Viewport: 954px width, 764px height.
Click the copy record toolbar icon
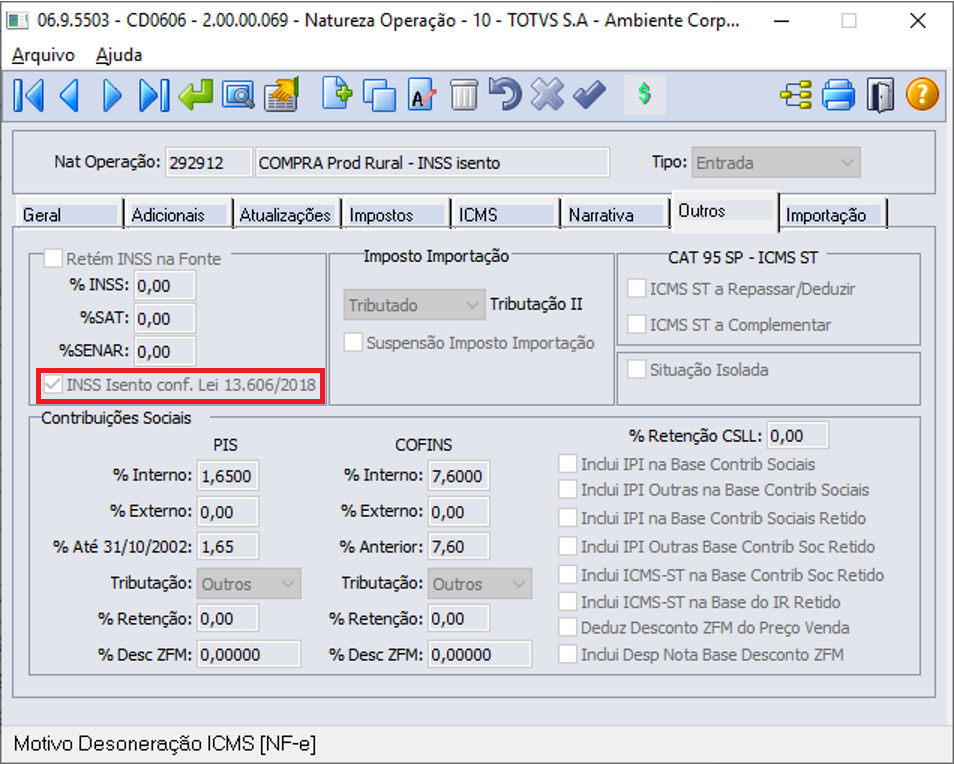click(x=379, y=96)
